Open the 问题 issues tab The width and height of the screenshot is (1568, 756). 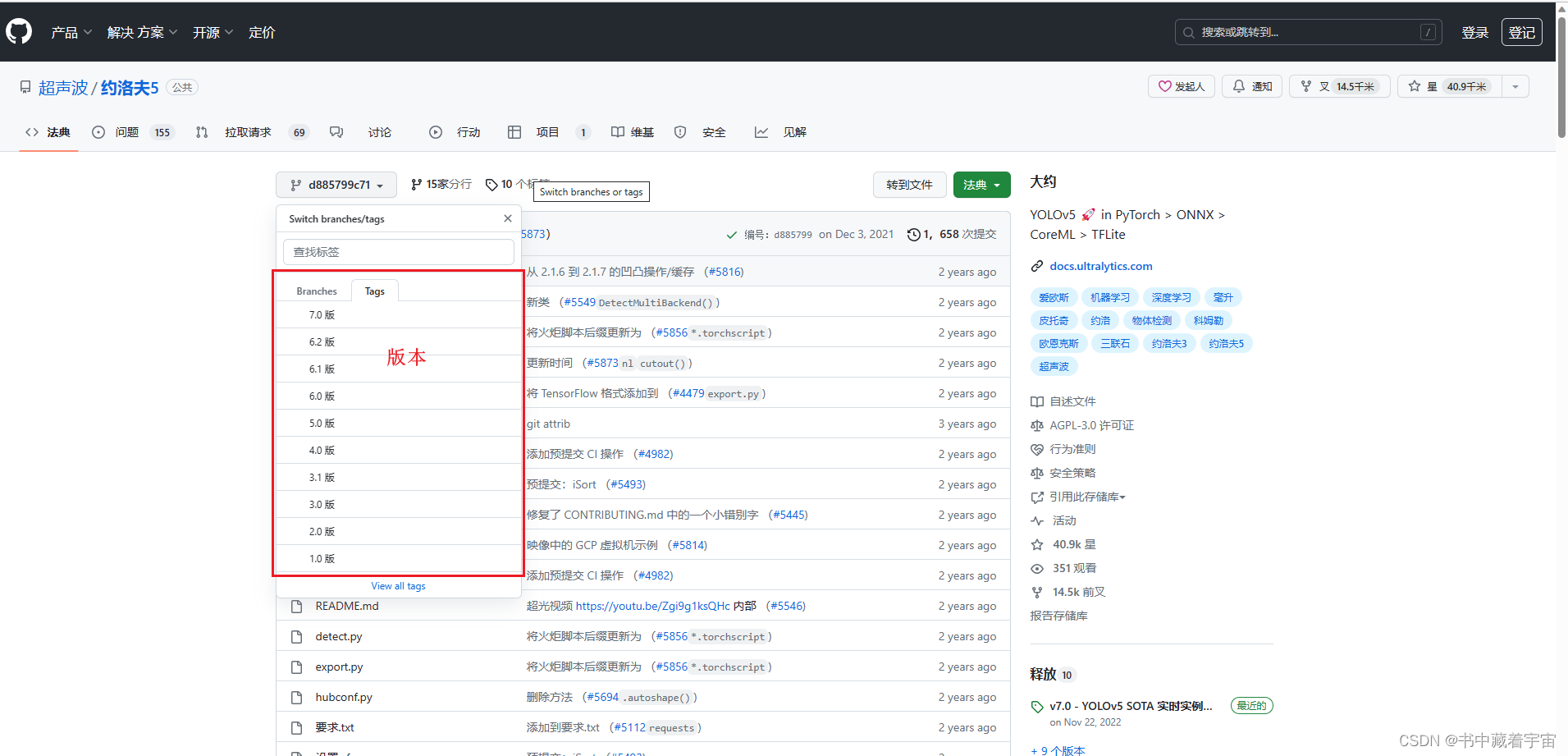pyautogui.click(x=134, y=132)
